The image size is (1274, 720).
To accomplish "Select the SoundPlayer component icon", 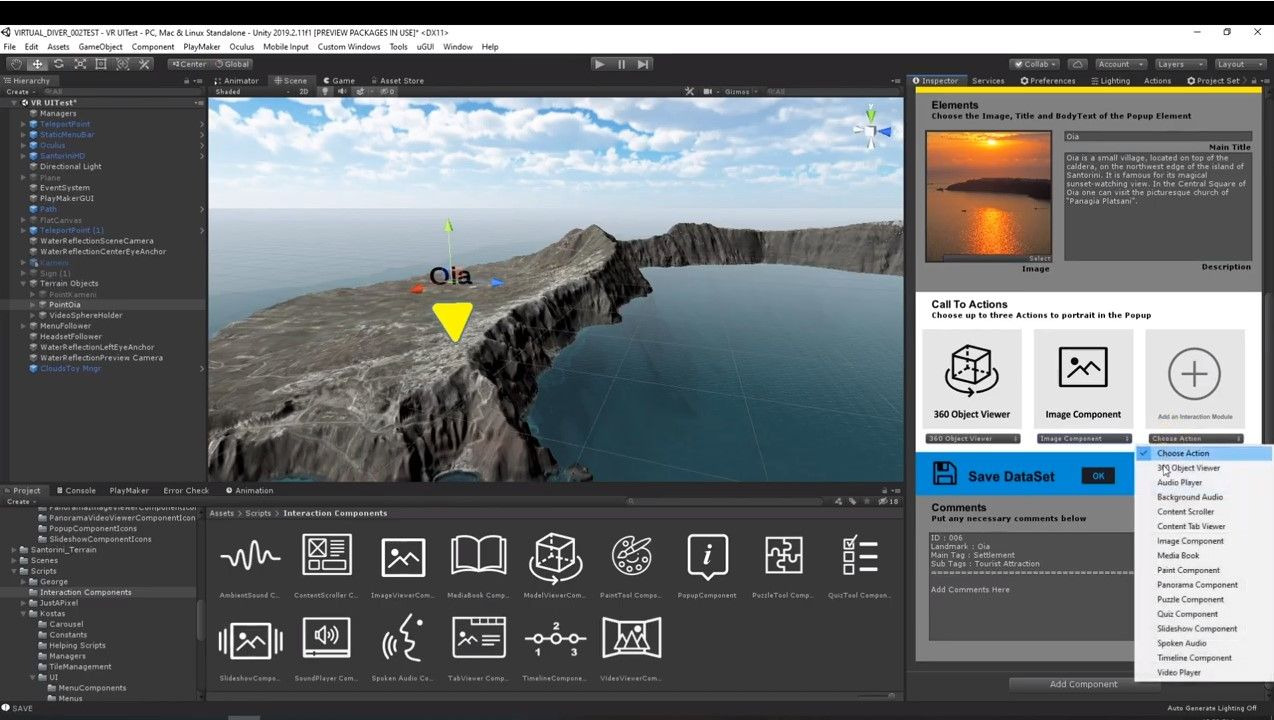I will coord(327,638).
